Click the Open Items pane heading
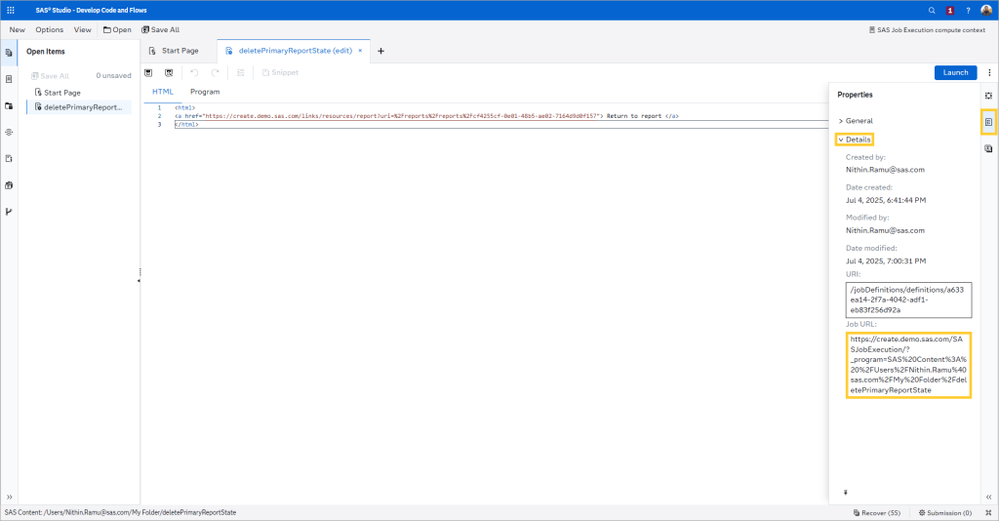This screenshot has height=521, width=999. click(x=46, y=52)
